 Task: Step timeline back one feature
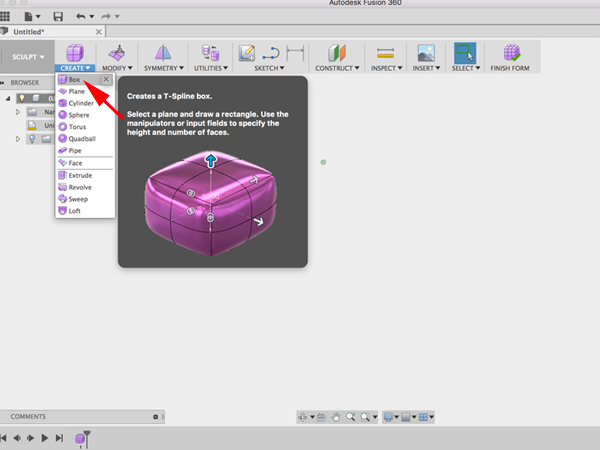pos(16,438)
